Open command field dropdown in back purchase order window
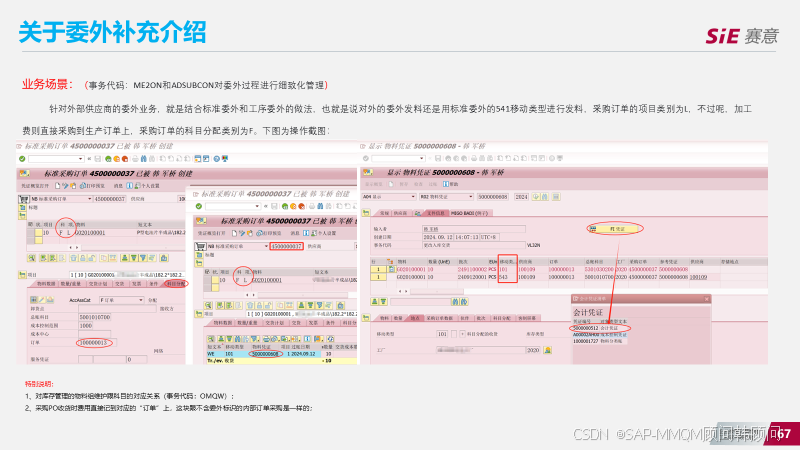Viewport: 800px width, 450px height. tap(80, 159)
